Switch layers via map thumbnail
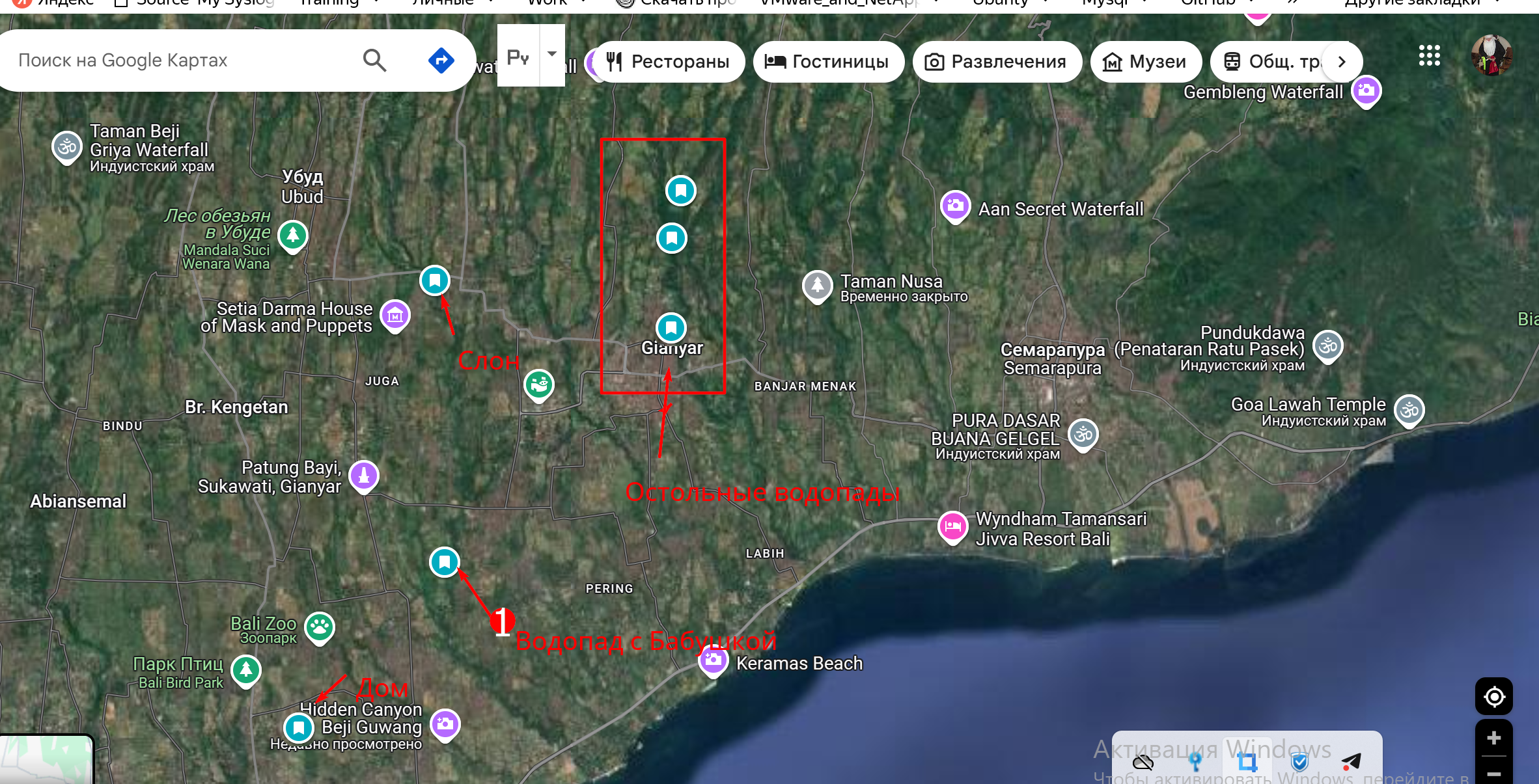 pyautogui.click(x=46, y=761)
